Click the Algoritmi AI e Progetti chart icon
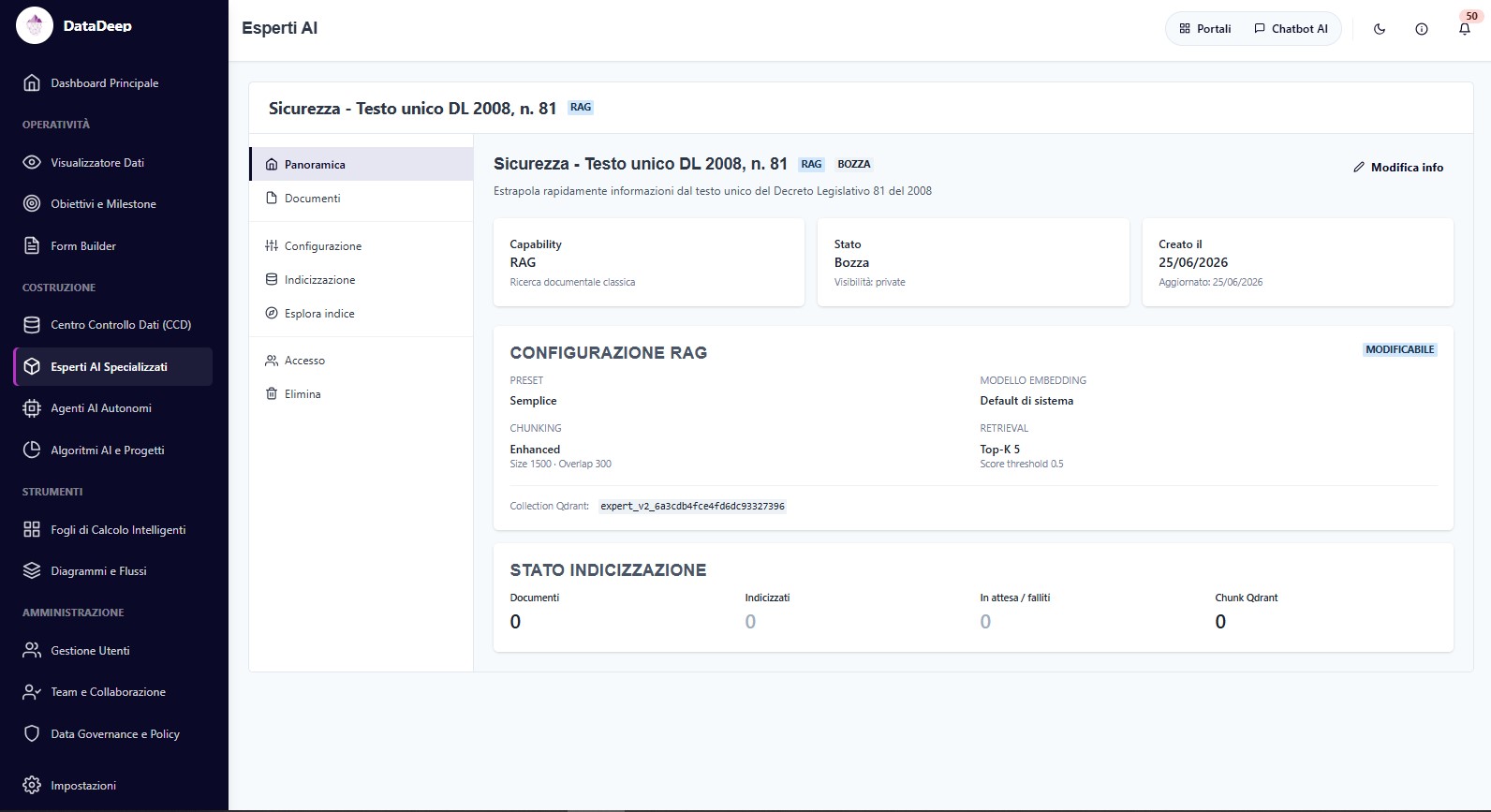 point(32,450)
